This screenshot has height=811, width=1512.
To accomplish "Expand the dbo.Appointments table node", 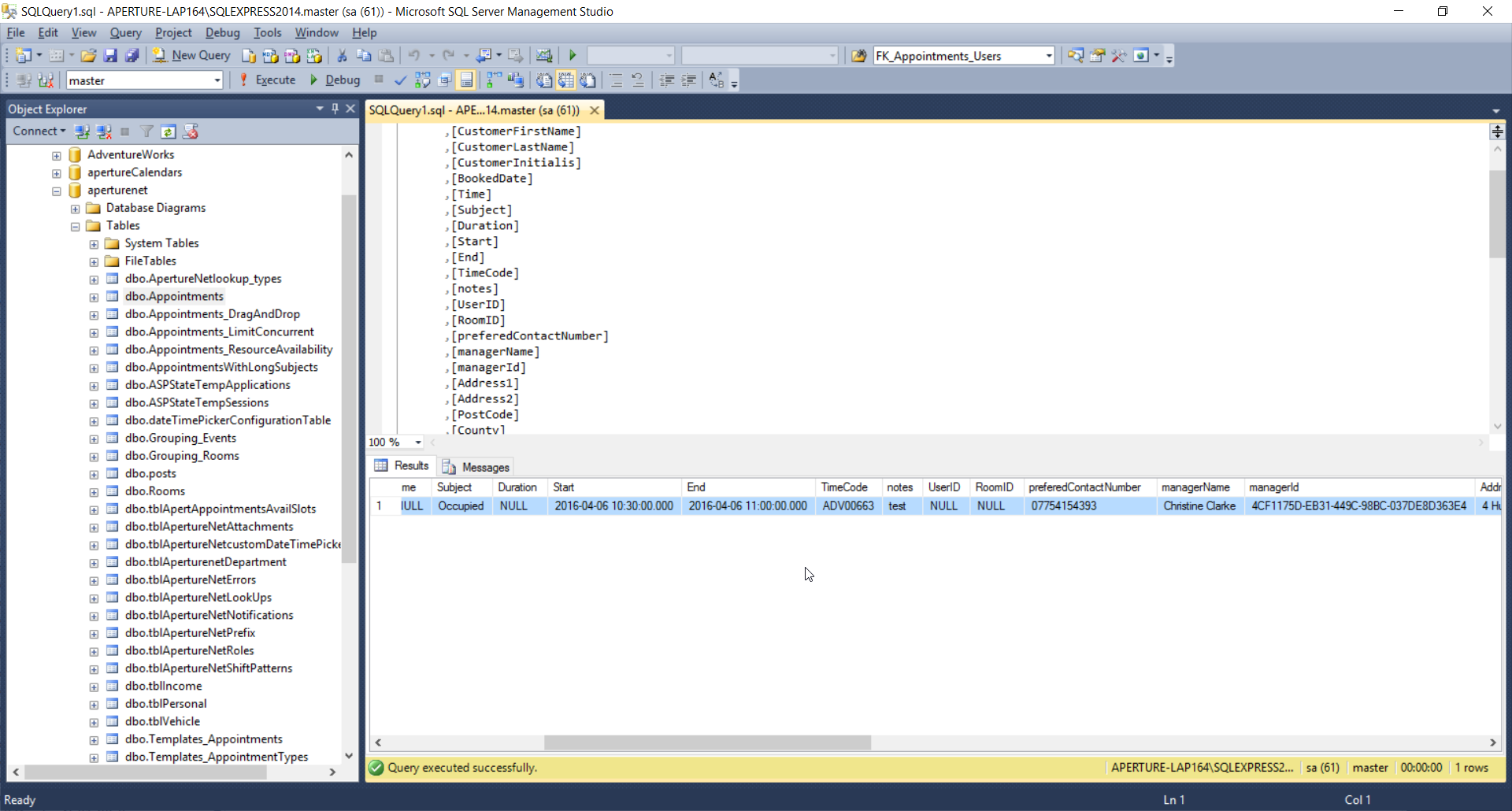I will click(x=94, y=297).
